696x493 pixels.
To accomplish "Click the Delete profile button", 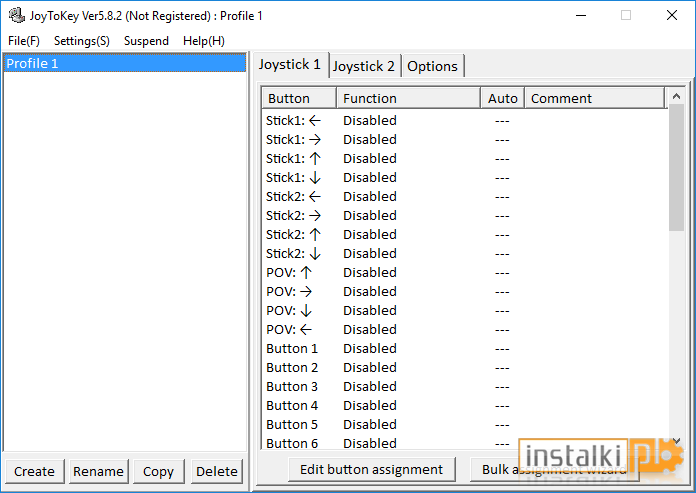I will [217, 471].
